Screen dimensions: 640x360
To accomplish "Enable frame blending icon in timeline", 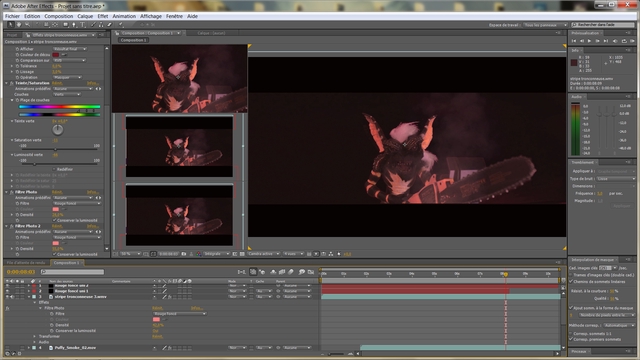I will pos(282,272).
